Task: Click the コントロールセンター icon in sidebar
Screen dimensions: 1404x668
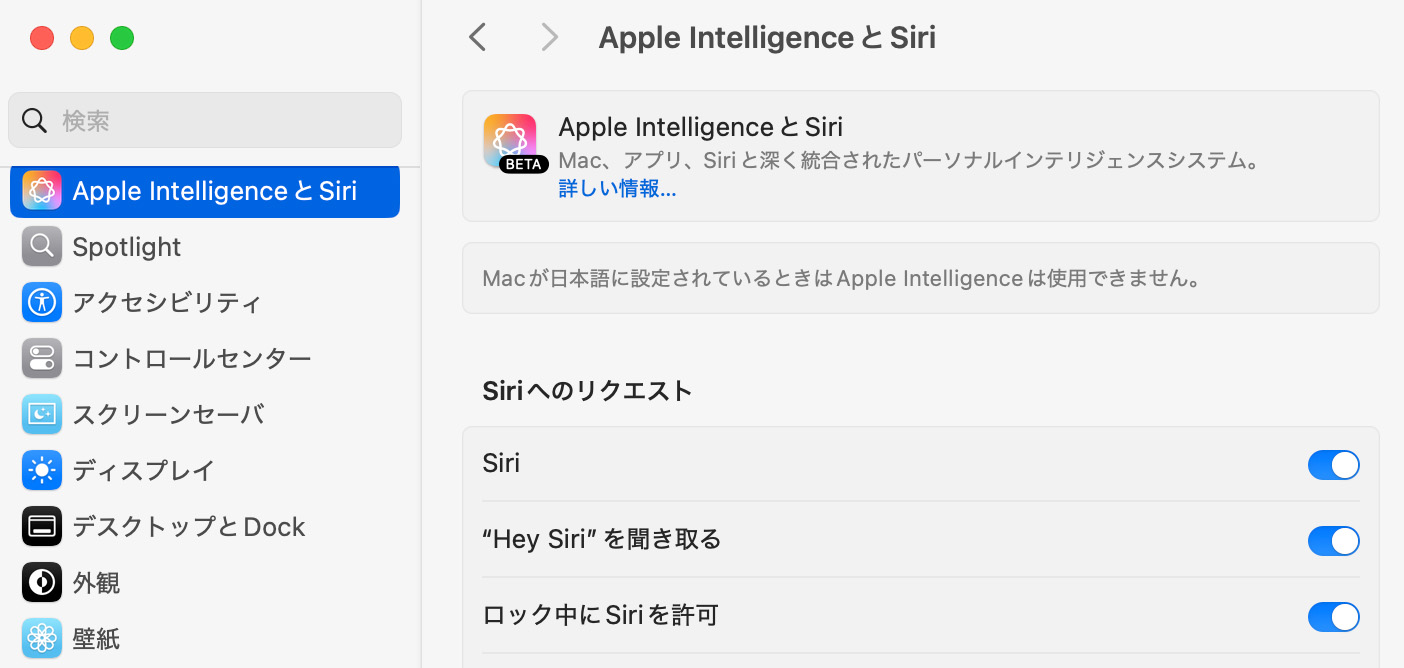Action: pos(42,359)
